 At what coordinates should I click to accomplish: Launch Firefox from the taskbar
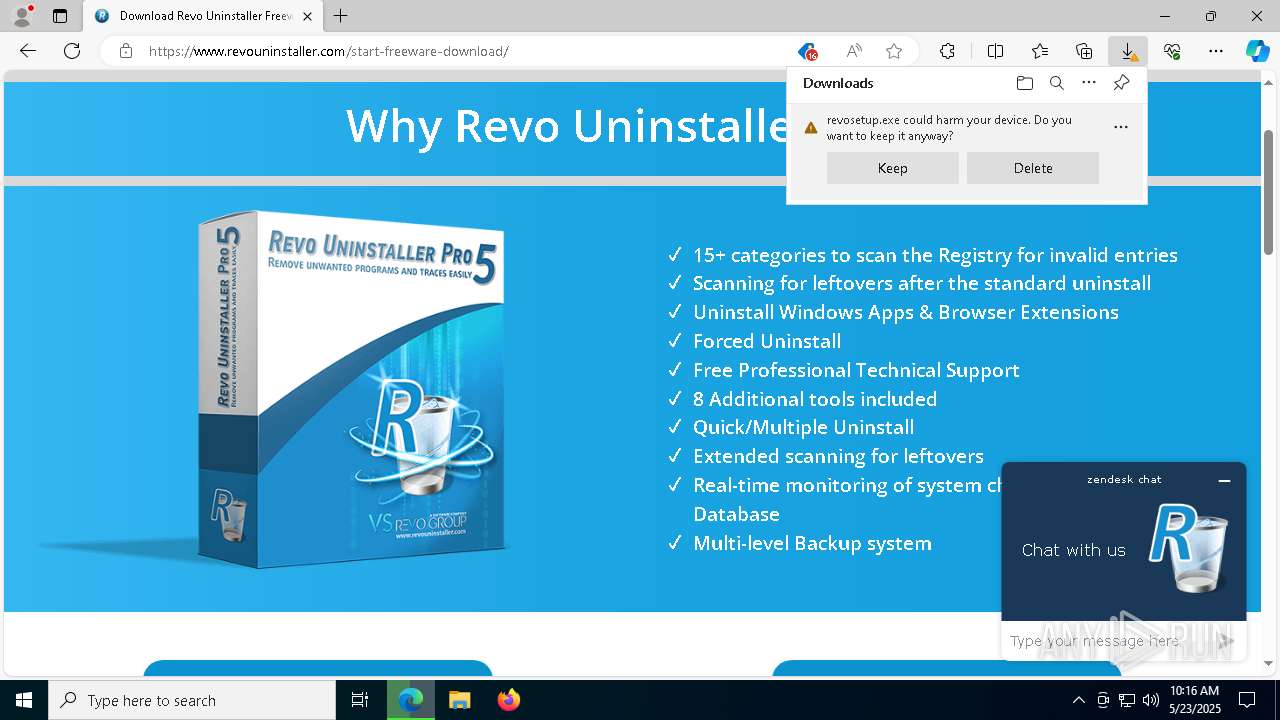(508, 700)
